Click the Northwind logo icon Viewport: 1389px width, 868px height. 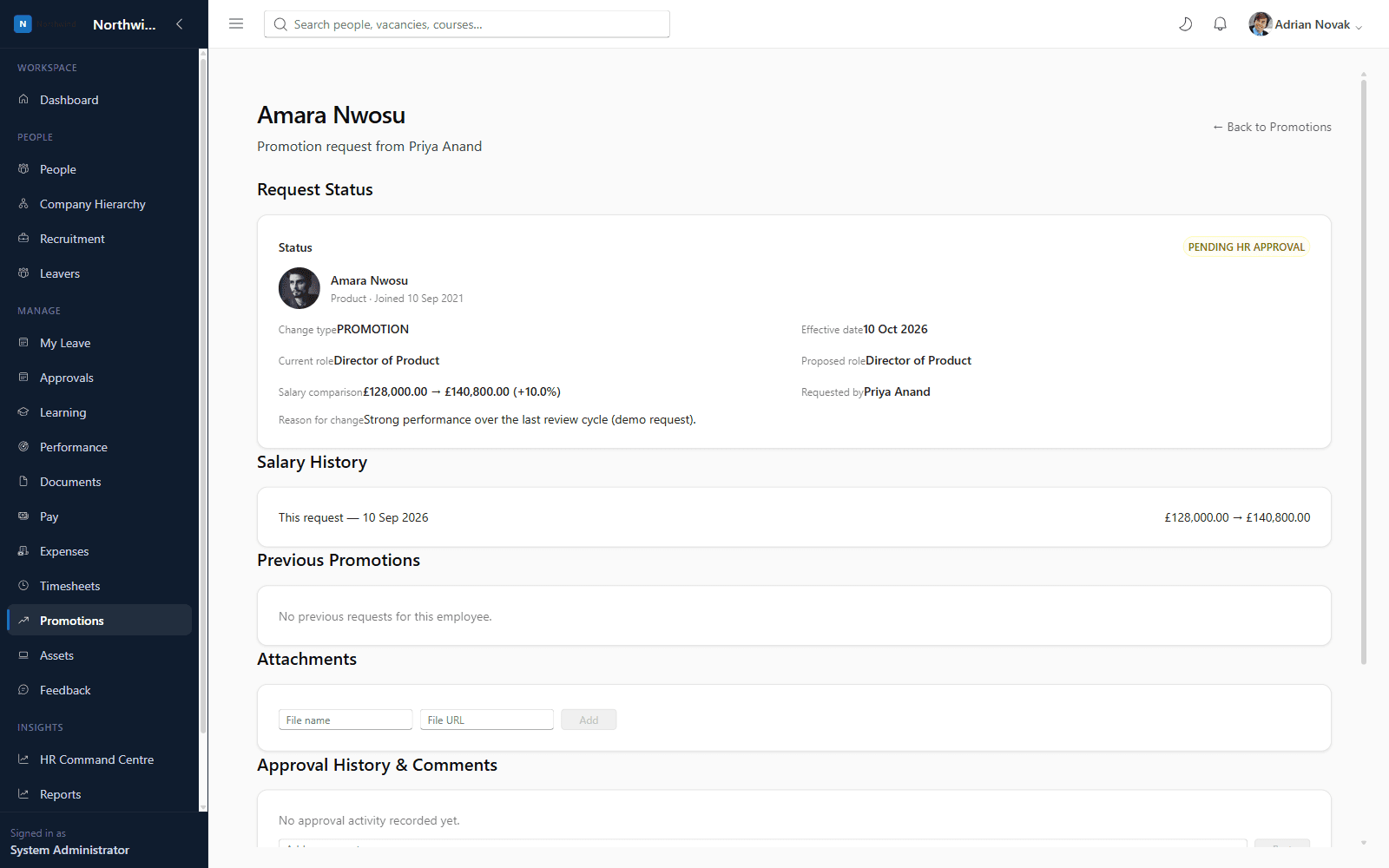click(x=23, y=24)
